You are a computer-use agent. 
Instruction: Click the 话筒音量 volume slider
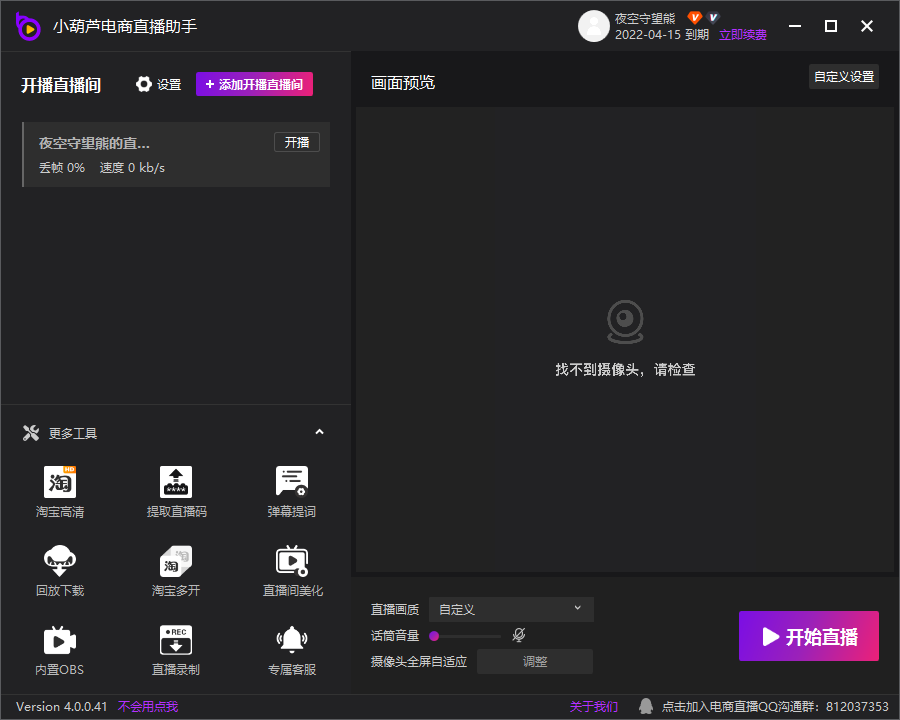pyautogui.click(x=466, y=635)
